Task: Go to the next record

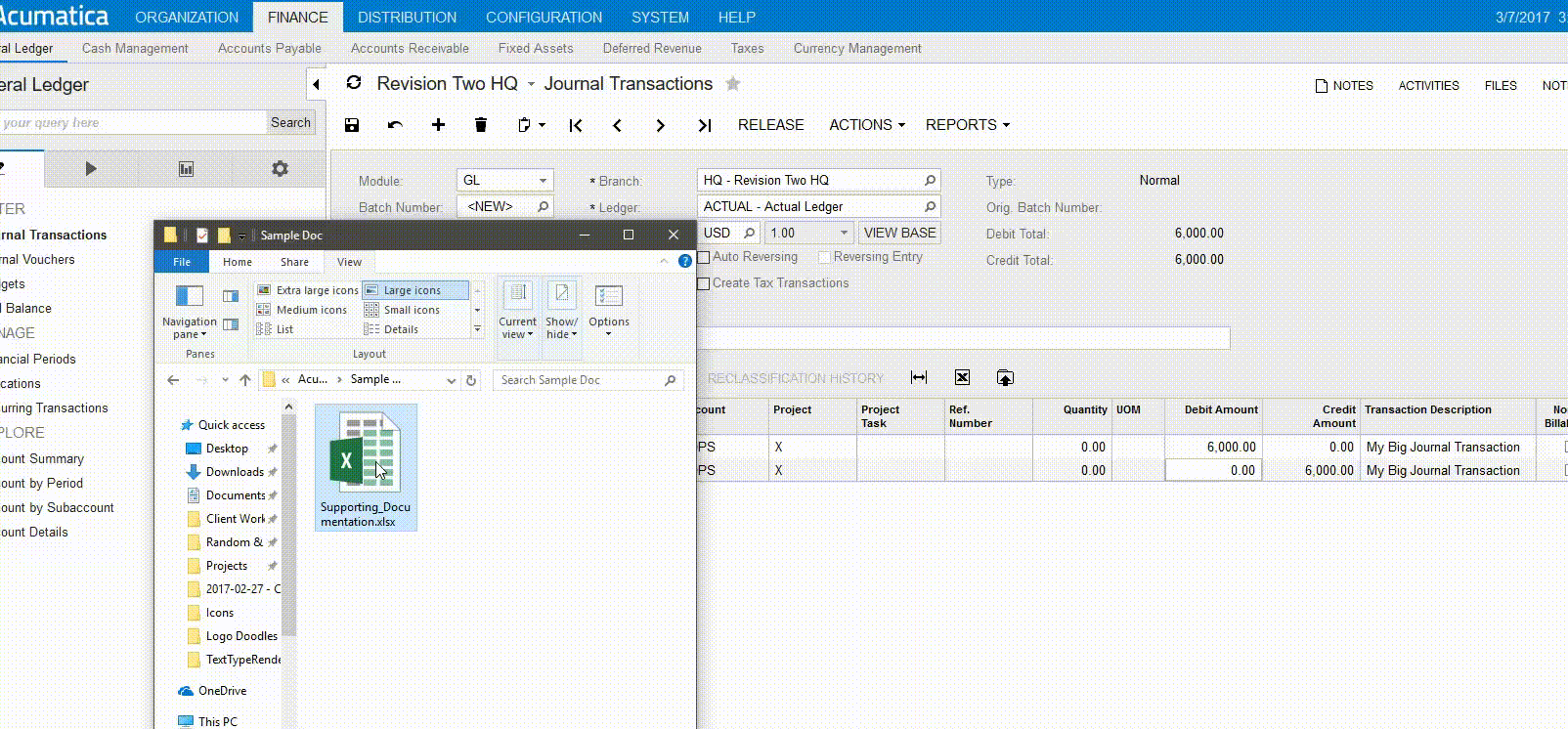Action: (x=661, y=125)
